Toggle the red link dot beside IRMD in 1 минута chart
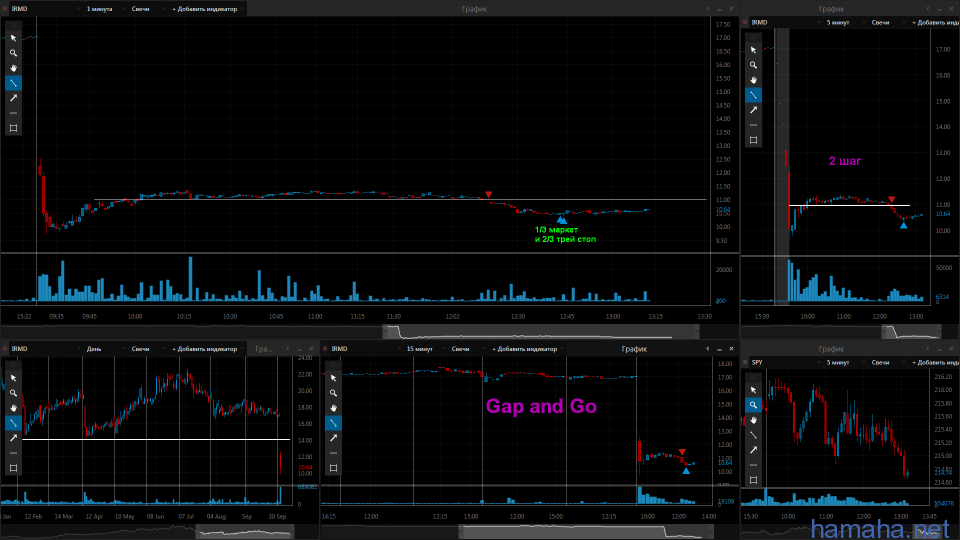960x540 pixels. coord(5,9)
